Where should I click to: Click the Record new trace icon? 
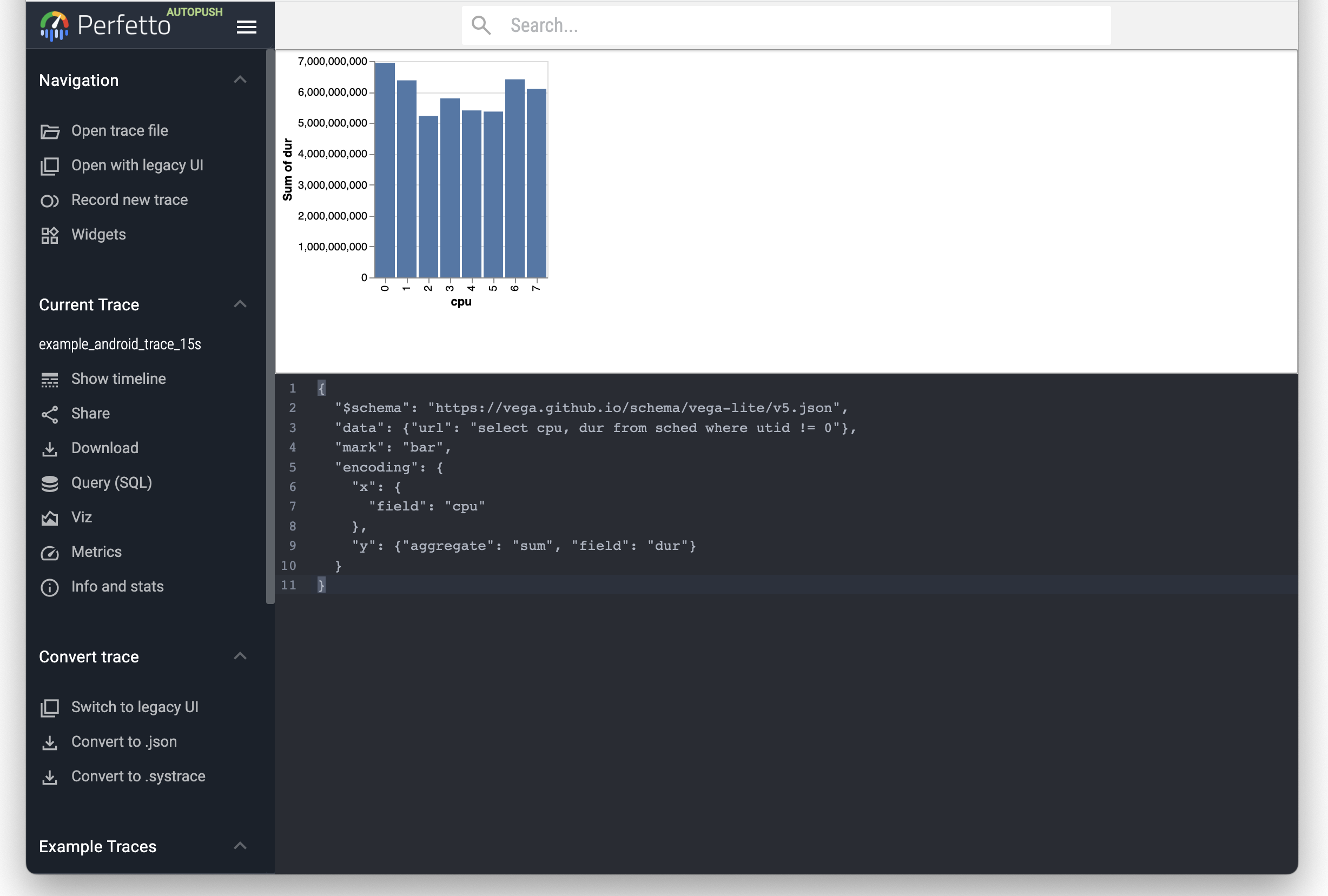point(49,199)
